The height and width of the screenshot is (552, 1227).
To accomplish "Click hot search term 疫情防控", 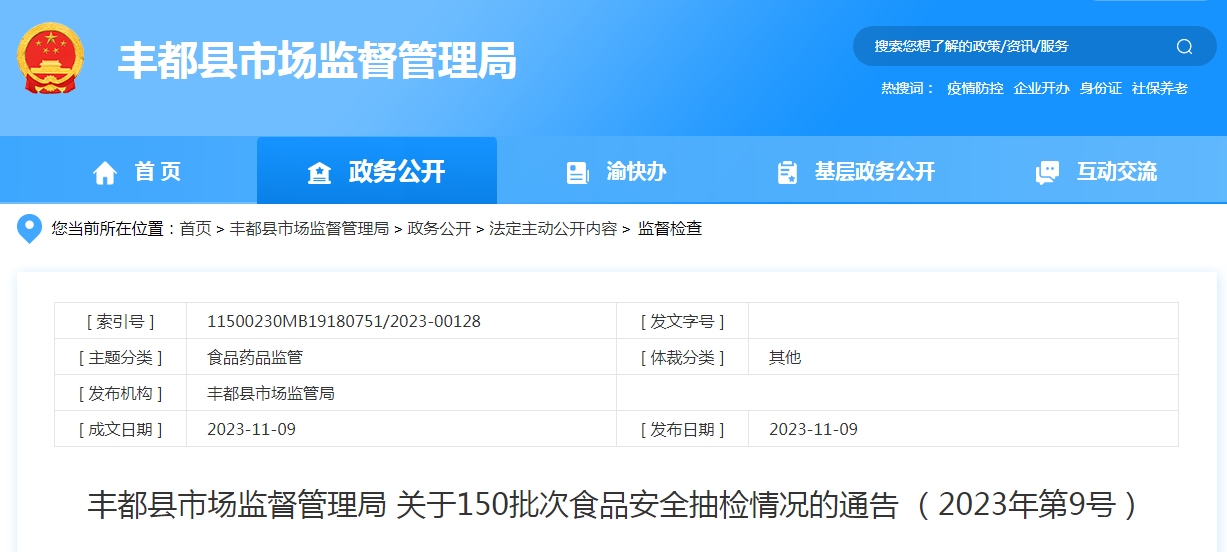I will [x=975, y=88].
